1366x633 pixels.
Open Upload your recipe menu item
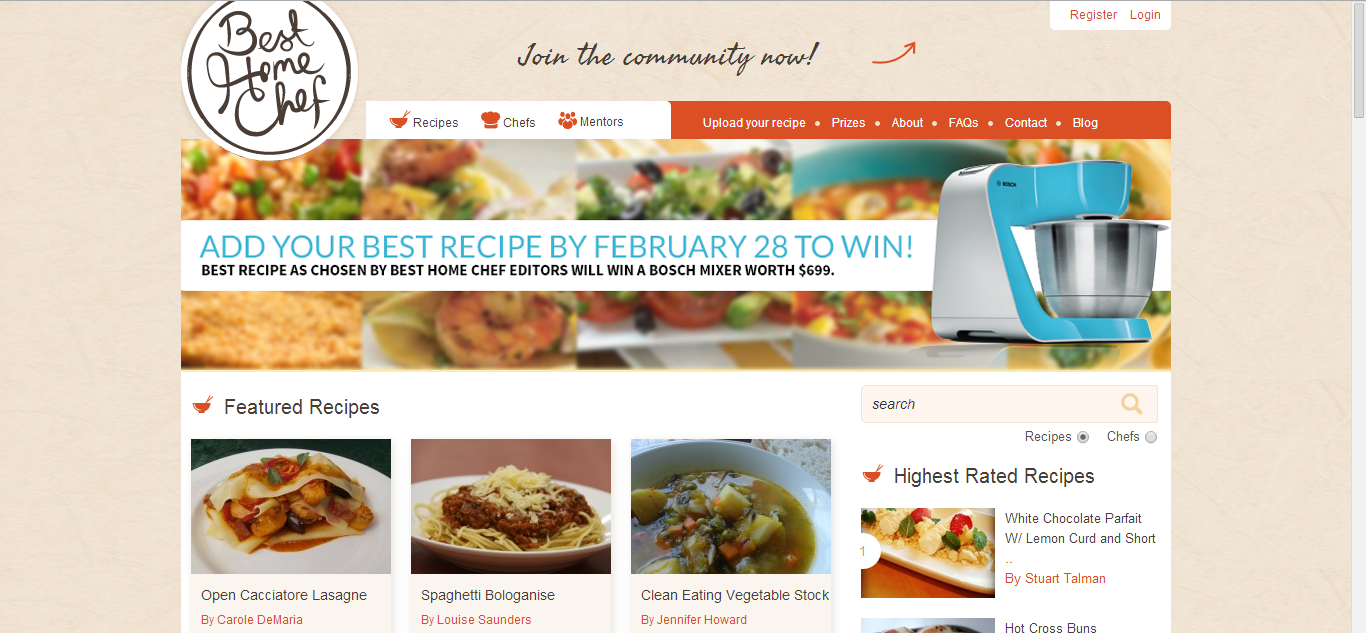point(754,123)
